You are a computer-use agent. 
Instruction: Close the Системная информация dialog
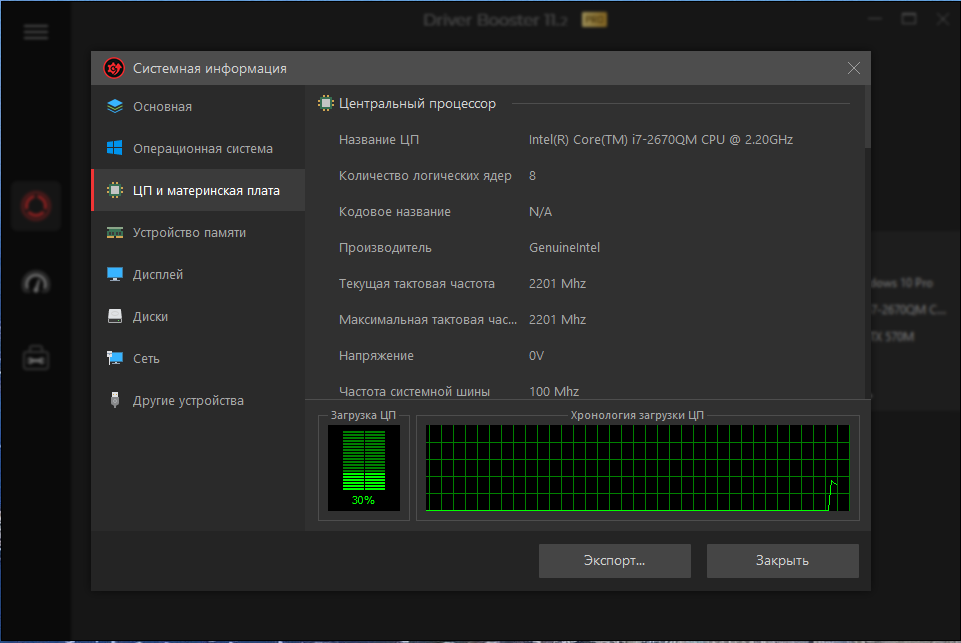tap(854, 68)
